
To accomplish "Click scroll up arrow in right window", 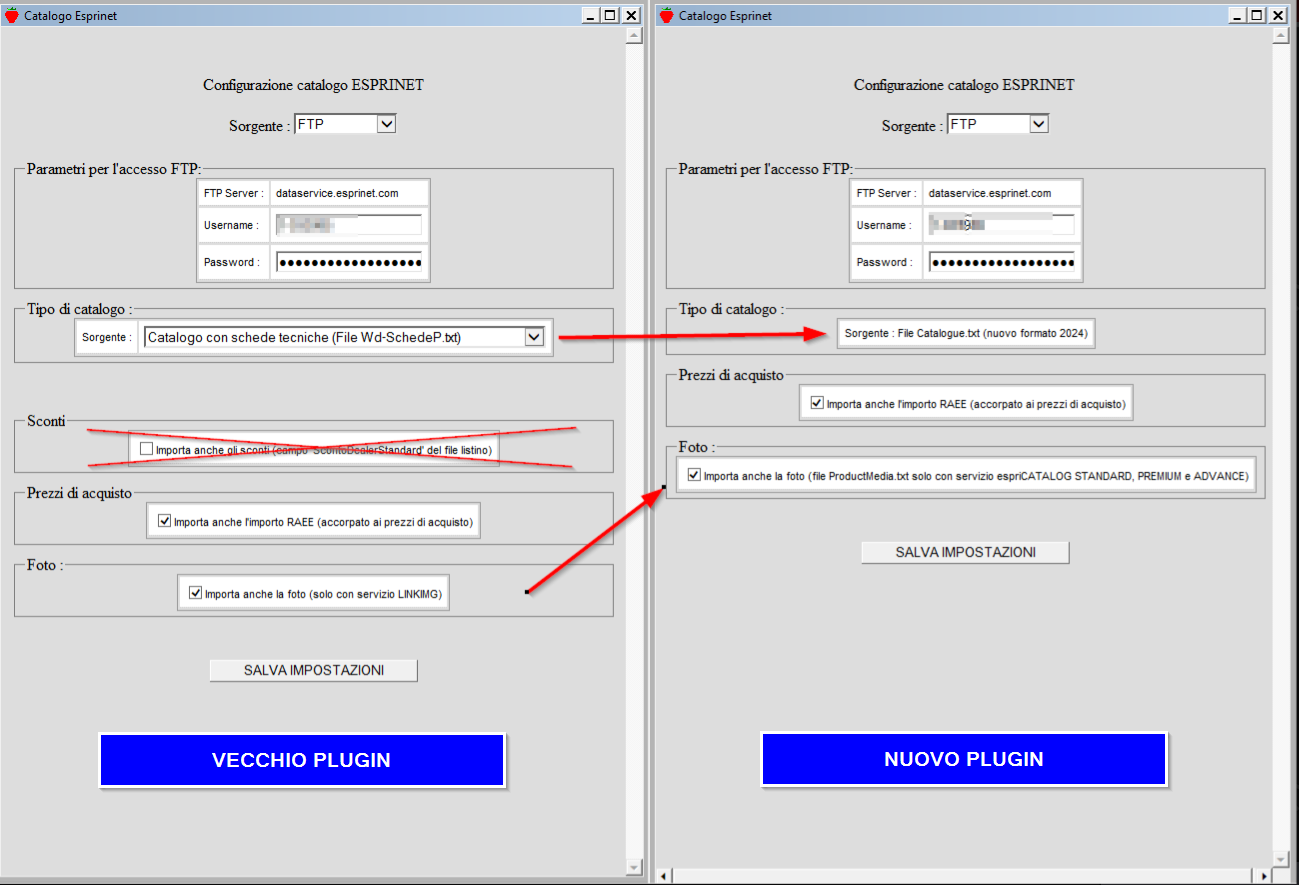I will tap(1281, 36).
